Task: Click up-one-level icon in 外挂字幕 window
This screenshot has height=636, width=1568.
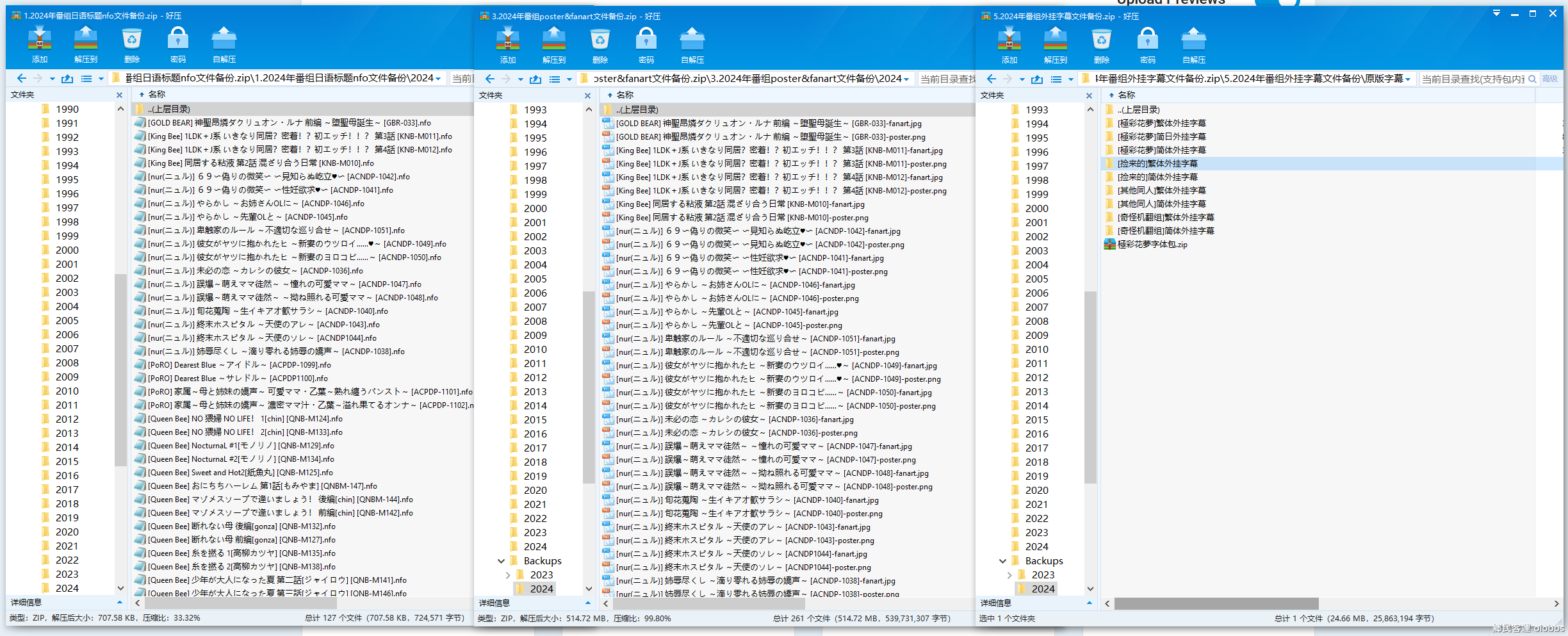Action: (1037, 79)
